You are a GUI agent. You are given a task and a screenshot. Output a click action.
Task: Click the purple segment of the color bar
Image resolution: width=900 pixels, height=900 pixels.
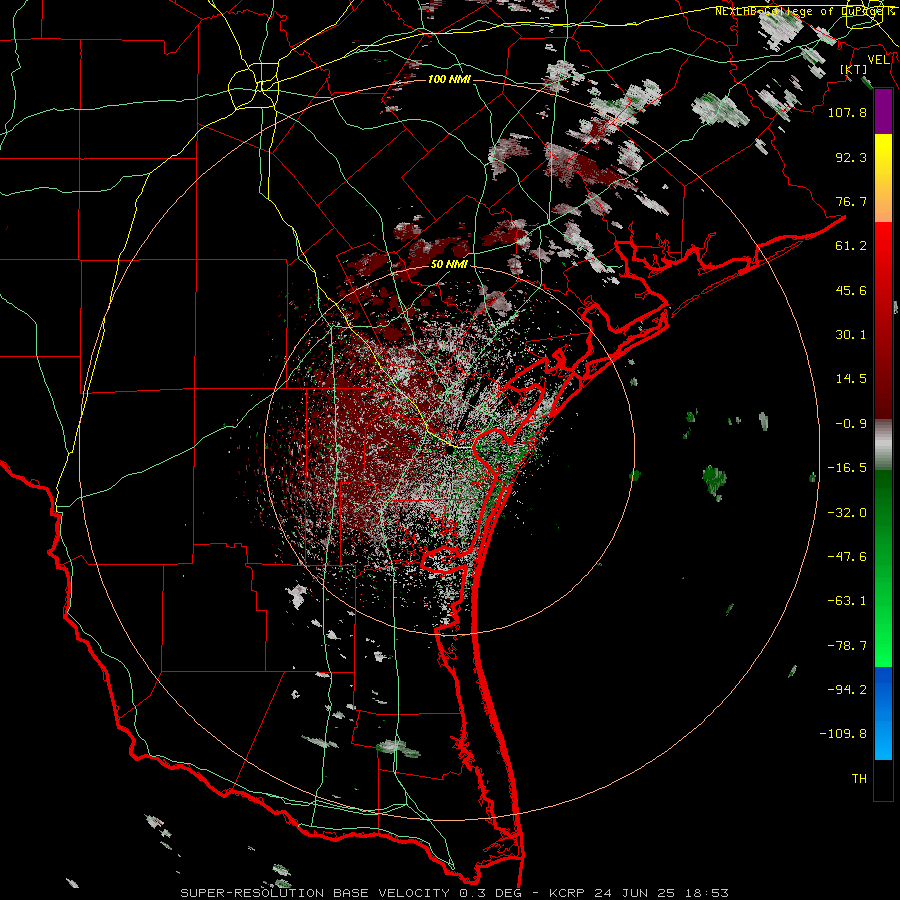coord(883,112)
